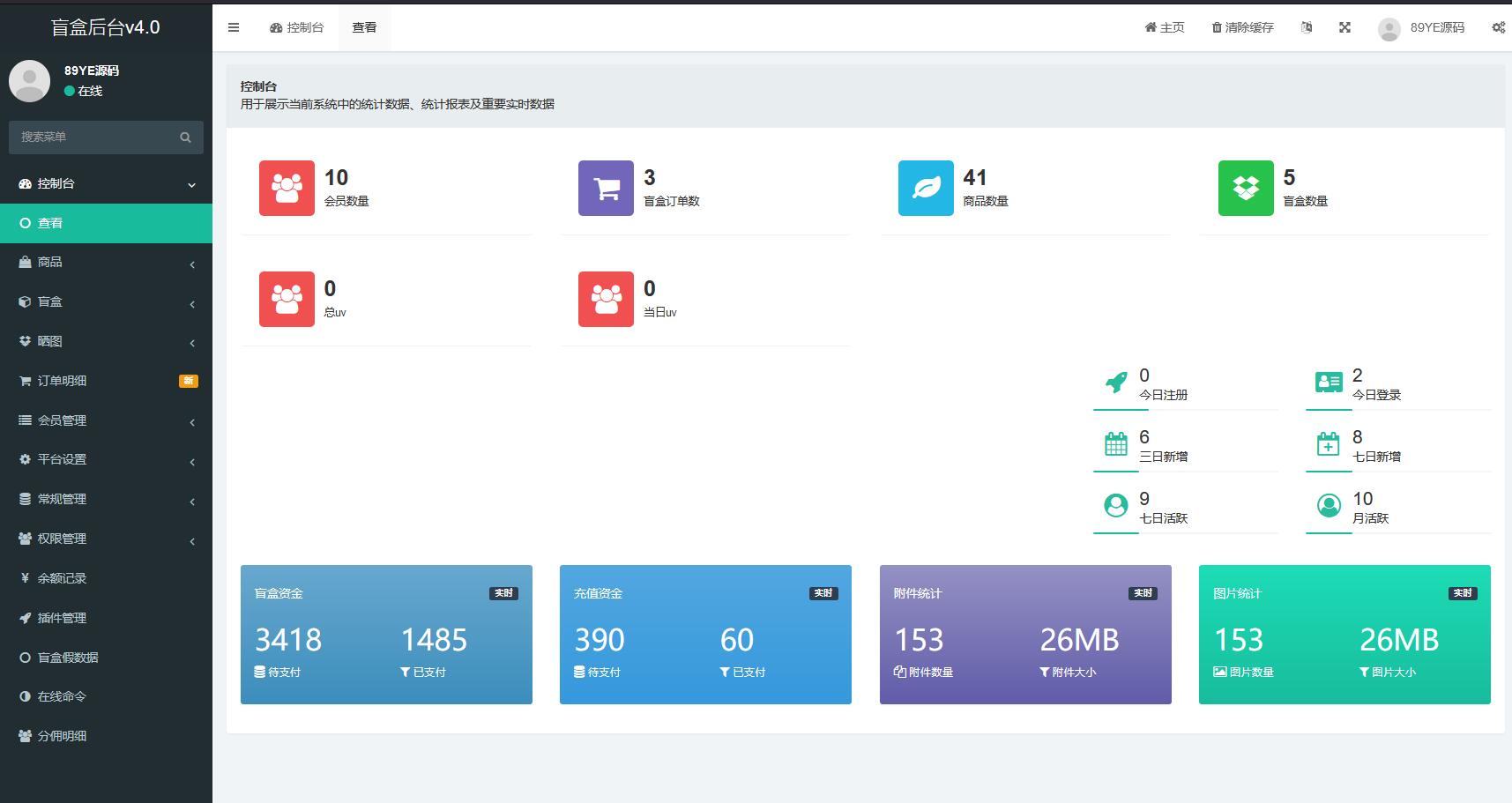Click the user circle icon for 七日活跃
This screenshot has width=1512, height=803.
1116,505
